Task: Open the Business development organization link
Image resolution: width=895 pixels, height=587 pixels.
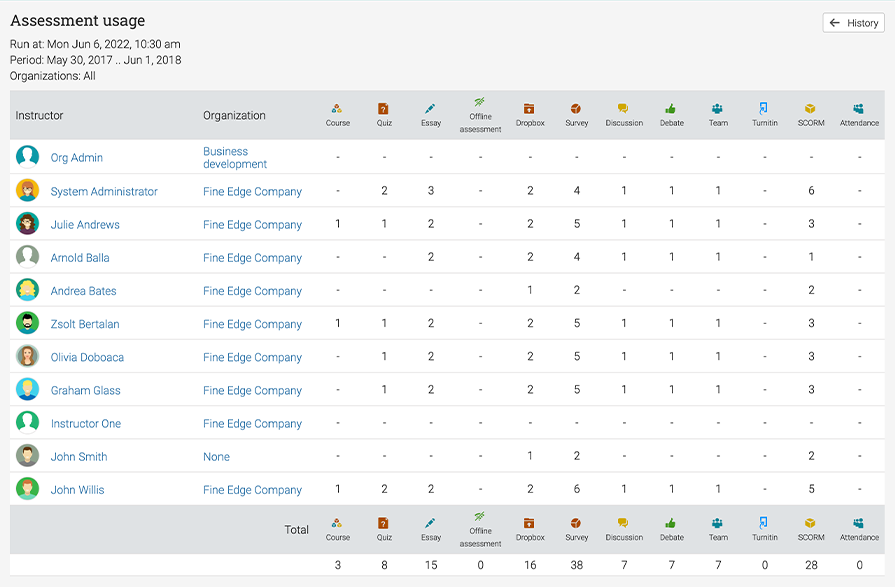Action: 237,157
